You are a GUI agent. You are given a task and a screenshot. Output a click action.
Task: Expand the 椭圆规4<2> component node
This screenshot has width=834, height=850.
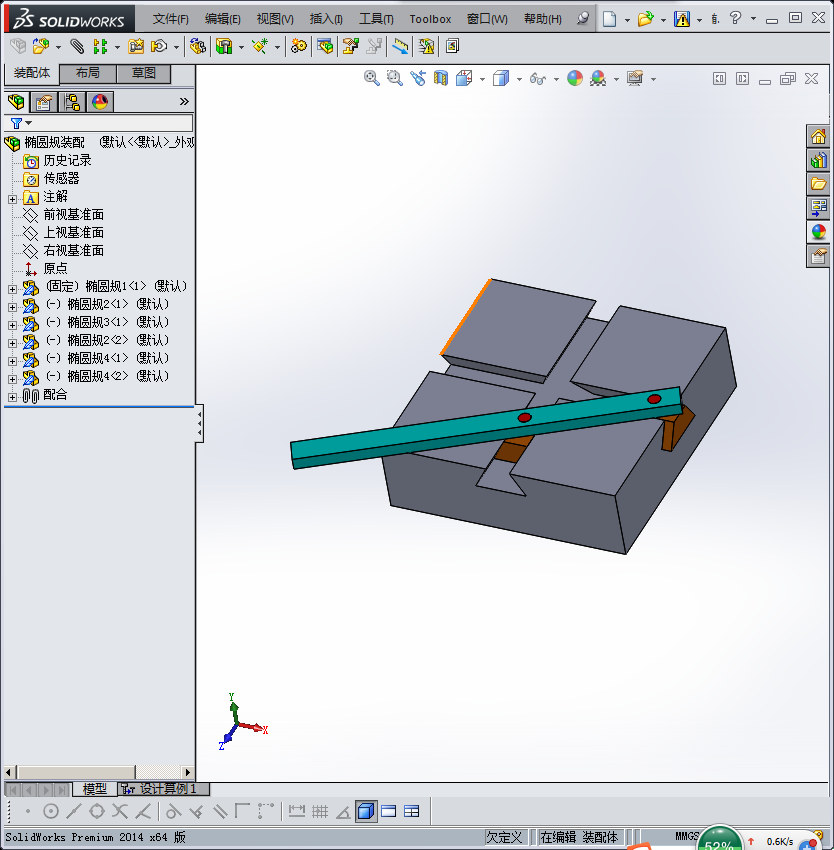coord(12,379)
